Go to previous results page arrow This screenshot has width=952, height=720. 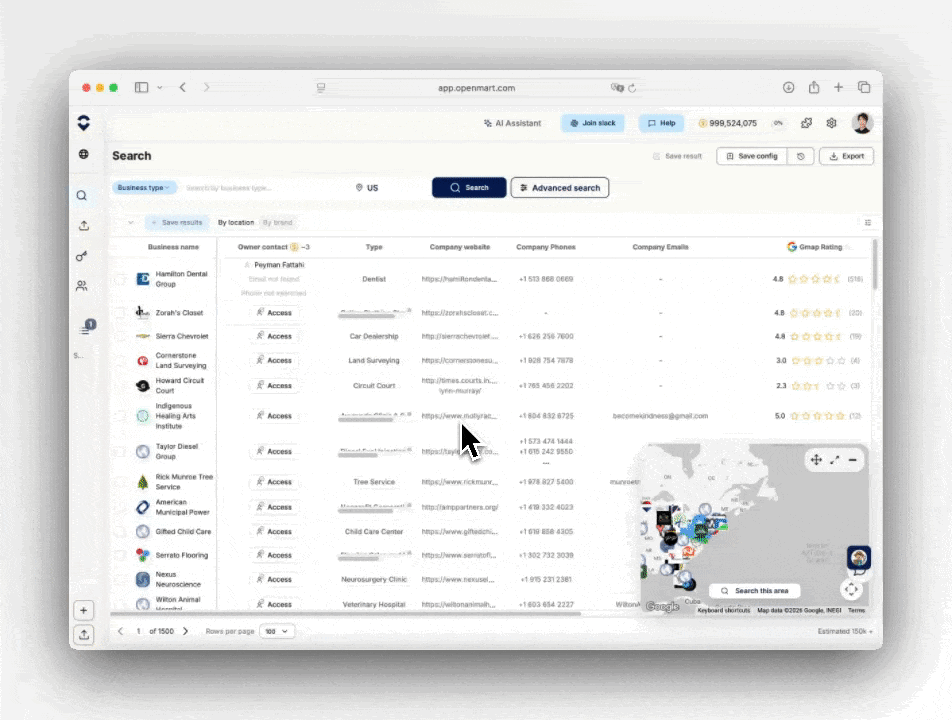120,631
